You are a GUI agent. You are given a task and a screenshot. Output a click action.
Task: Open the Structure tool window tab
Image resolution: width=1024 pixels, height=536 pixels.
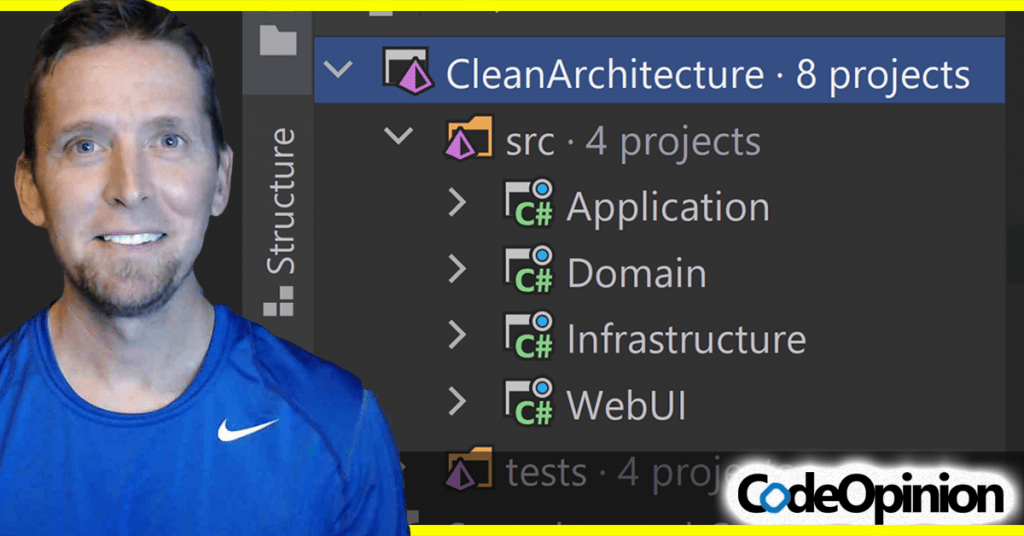click(x=281, y=200)
